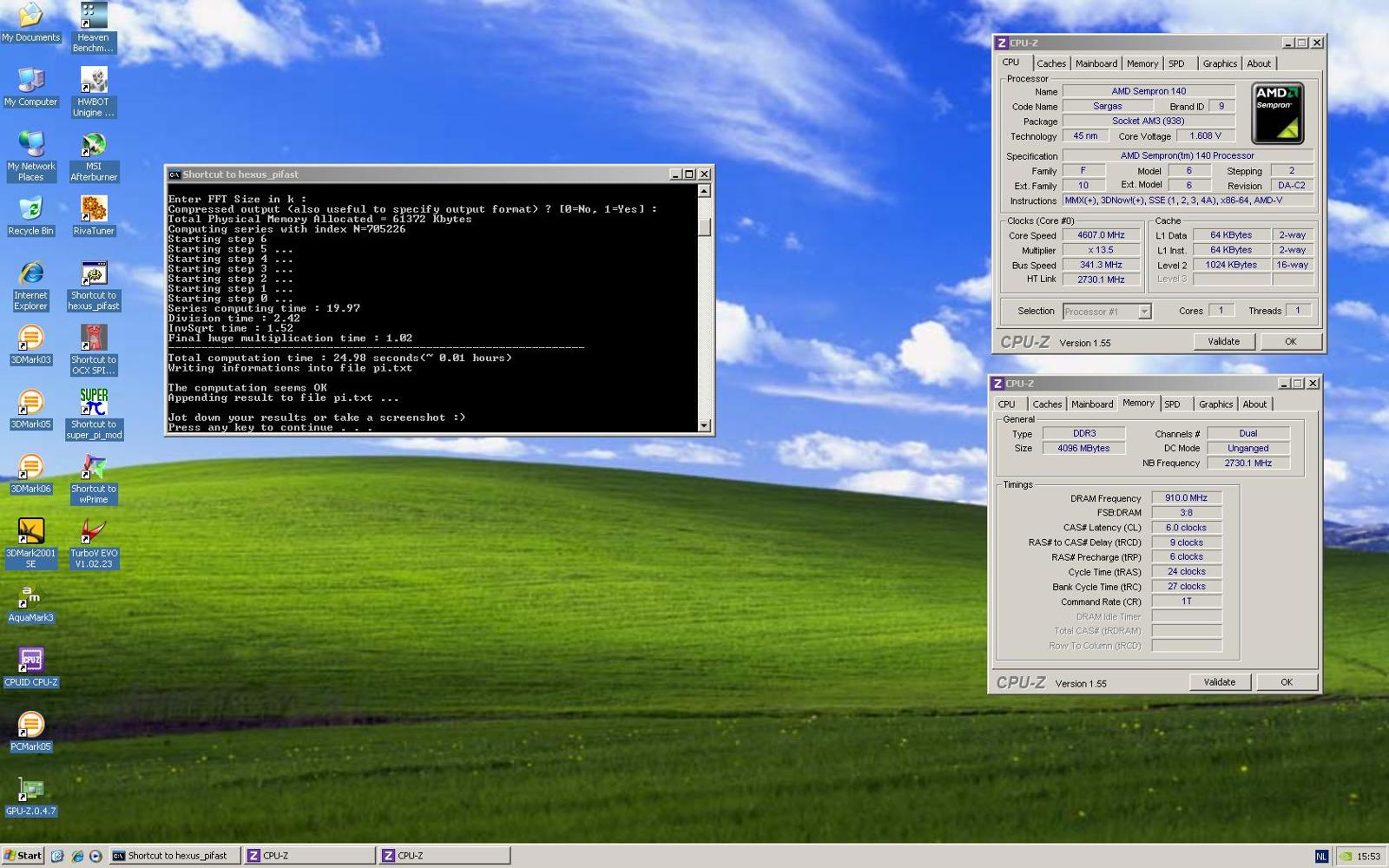This screenshot has width=1389, height=868.
Task: Click the Windows Start button
Action: coord(23,855)
